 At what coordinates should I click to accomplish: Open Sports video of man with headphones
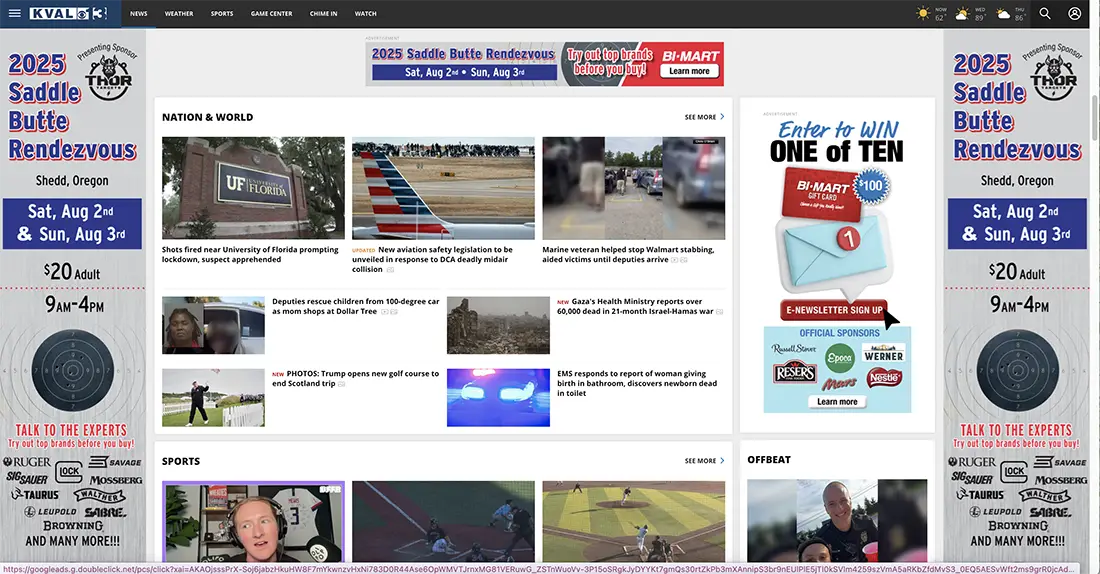coord(253,521)
